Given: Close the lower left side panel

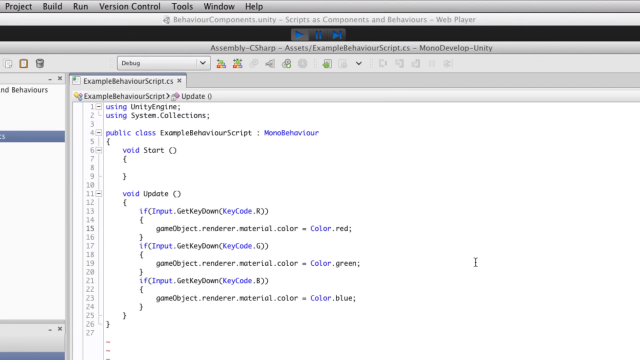Looking at the screenshot, I should 60,329.
